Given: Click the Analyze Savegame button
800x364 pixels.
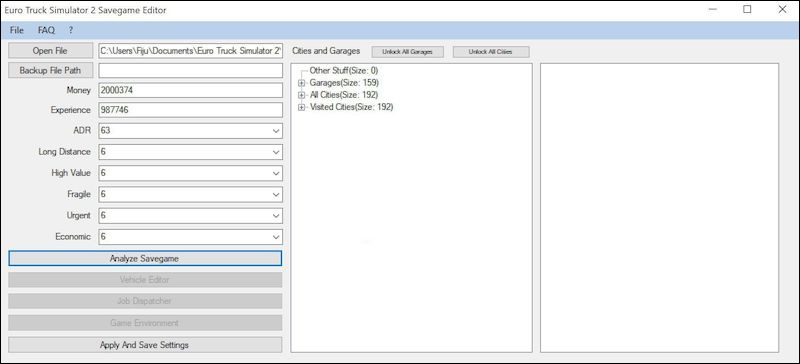Looking at the screenshot, I should pos(145,258).
